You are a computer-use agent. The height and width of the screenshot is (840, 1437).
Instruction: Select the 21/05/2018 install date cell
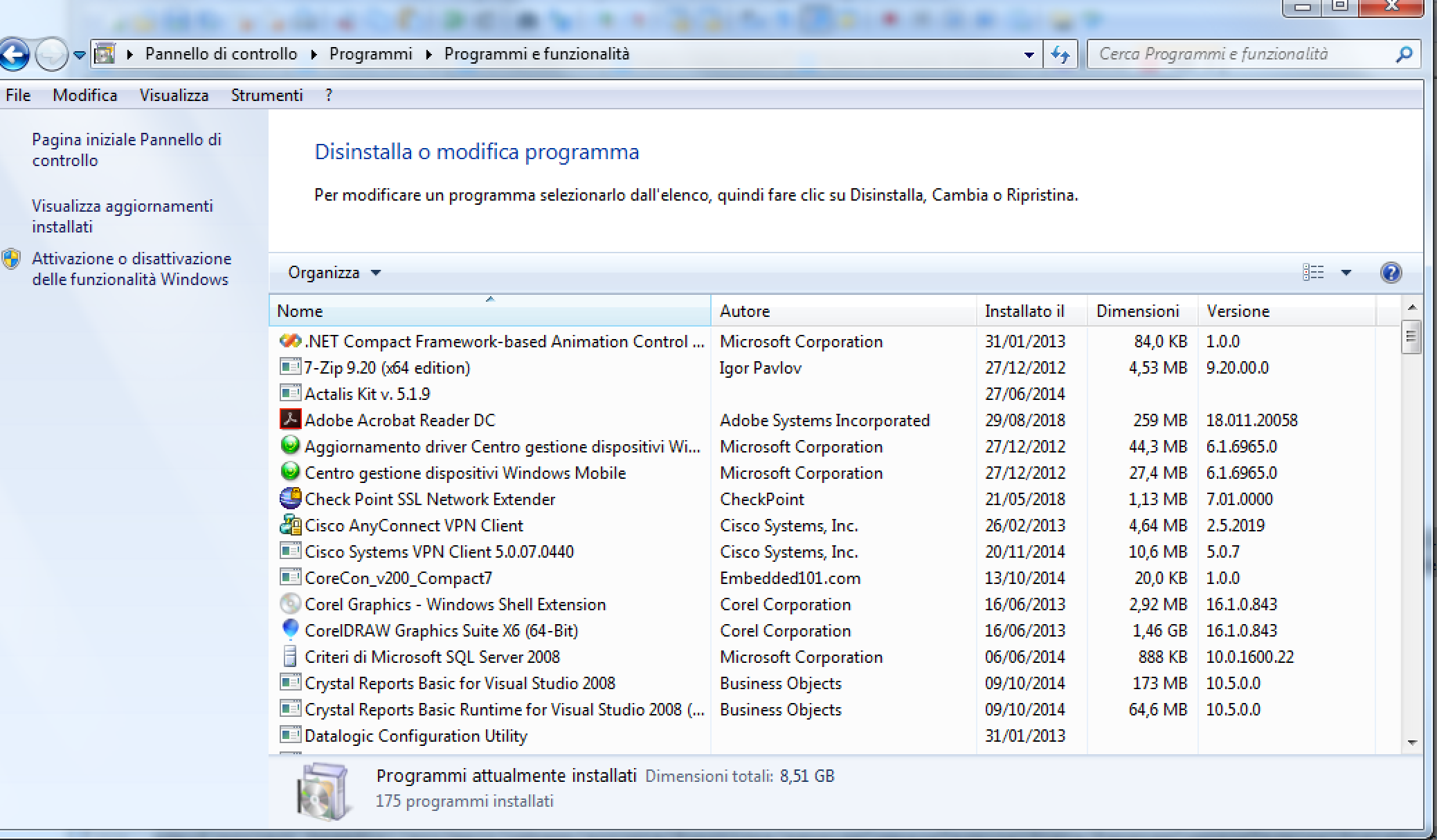click(1025, 499)
